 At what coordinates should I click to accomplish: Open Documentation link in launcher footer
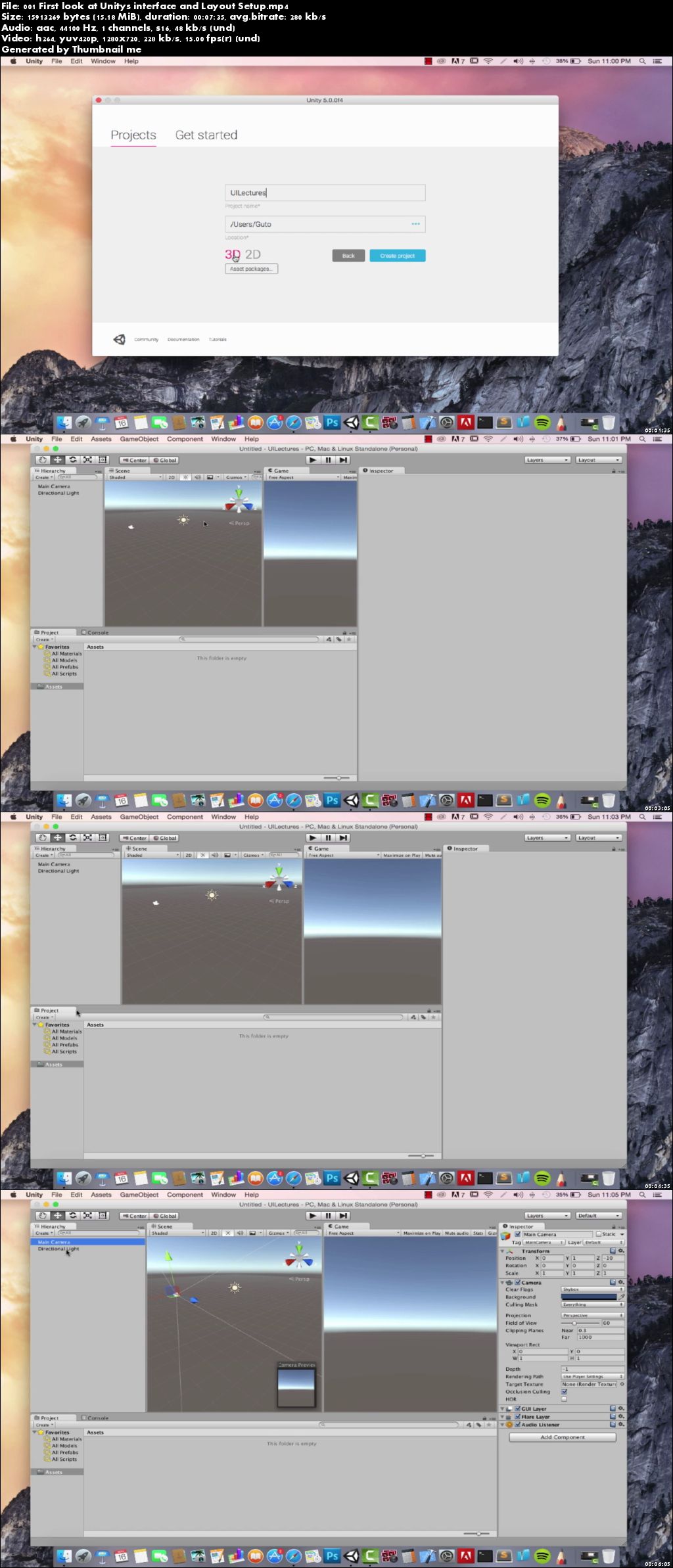click(183, 340)
